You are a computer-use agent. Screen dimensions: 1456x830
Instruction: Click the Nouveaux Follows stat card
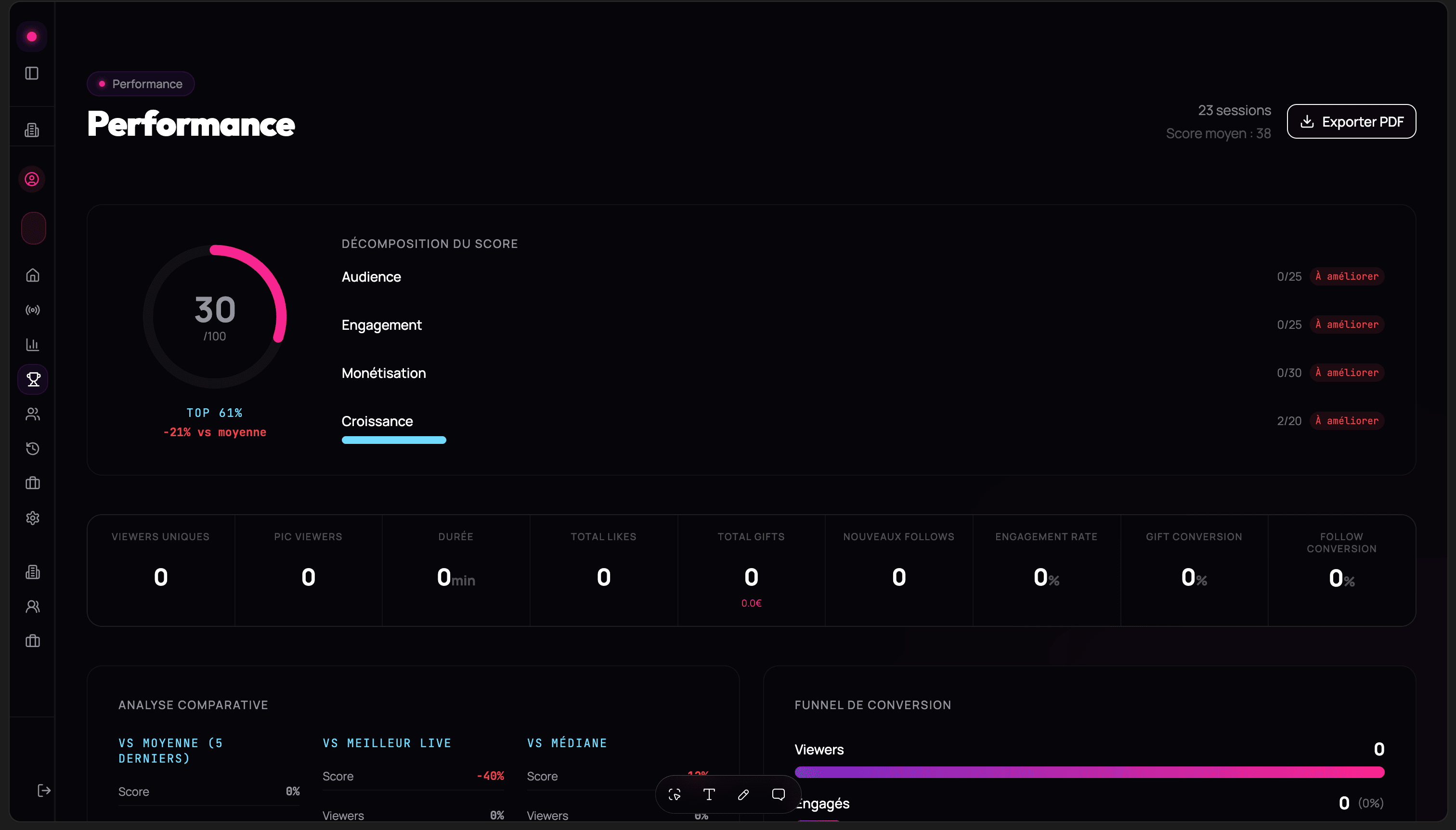899,571
